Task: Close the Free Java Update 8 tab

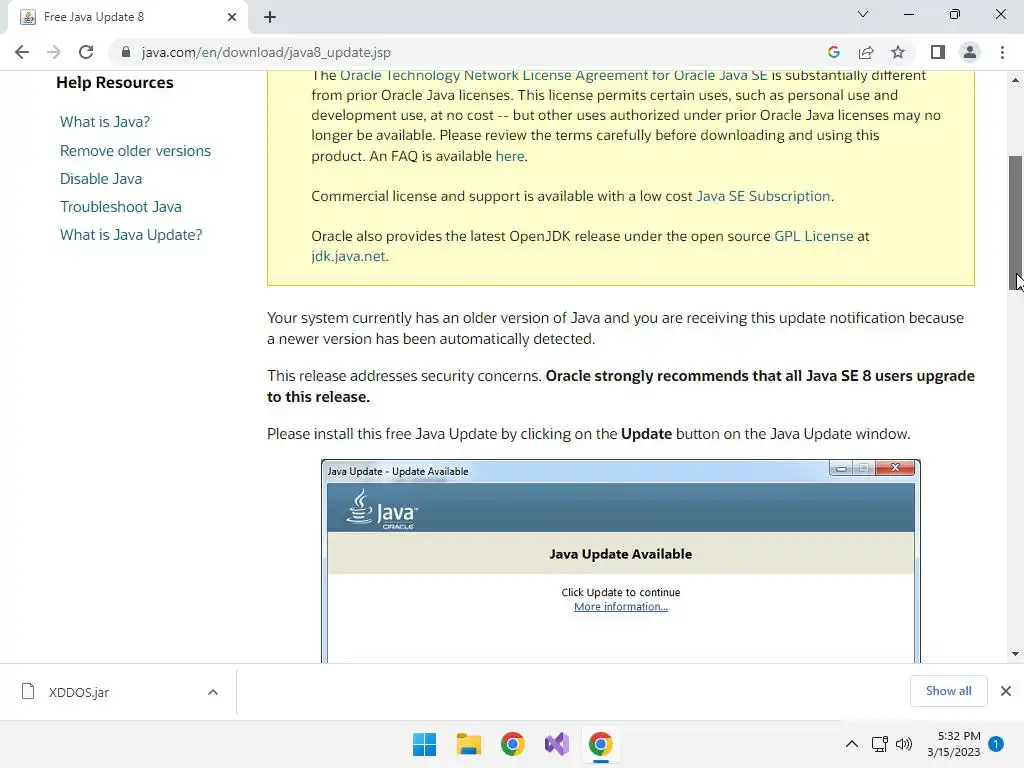Action: pos(232,17)
